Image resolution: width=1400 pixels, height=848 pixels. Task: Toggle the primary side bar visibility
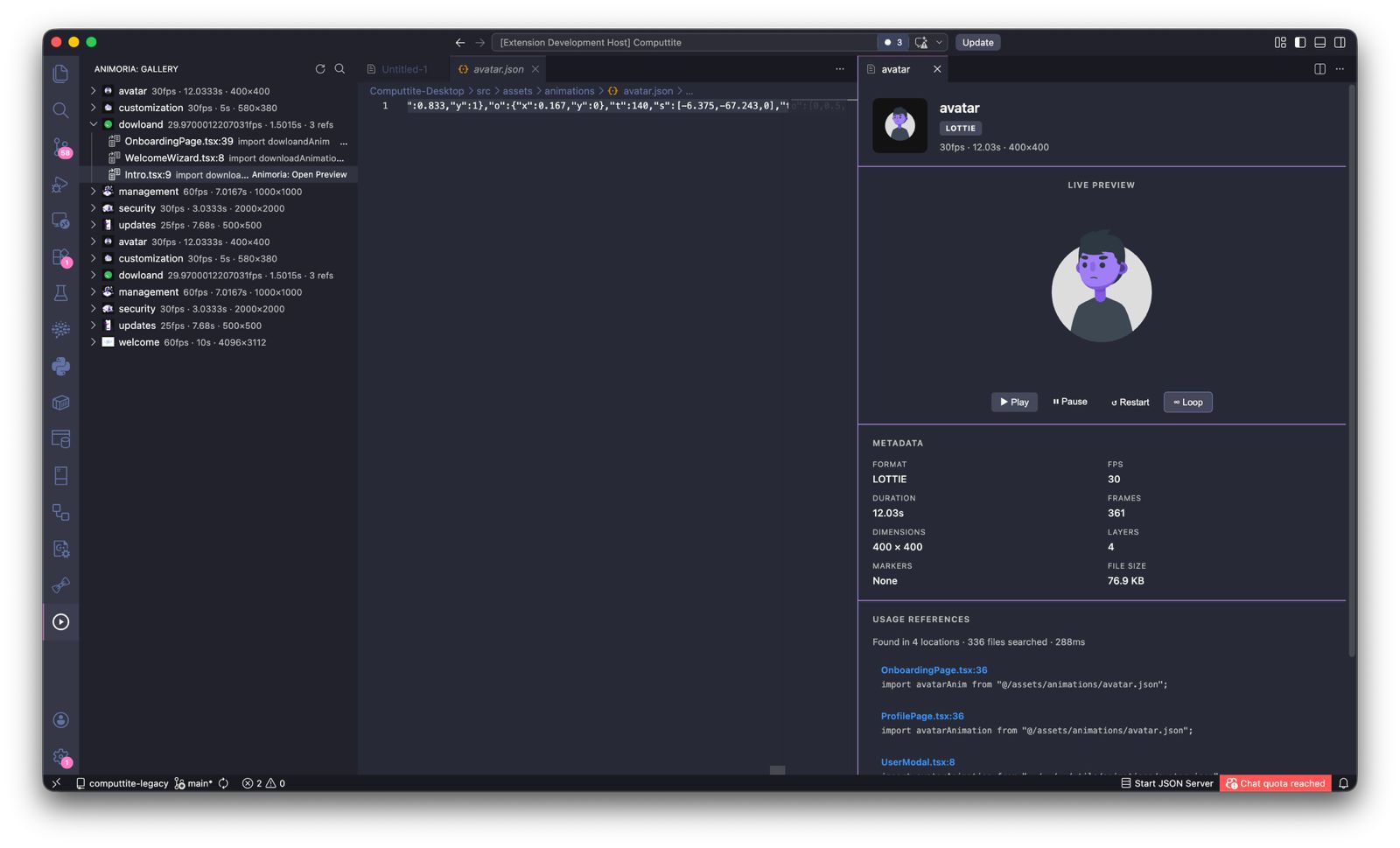(x=1300, y=42)
